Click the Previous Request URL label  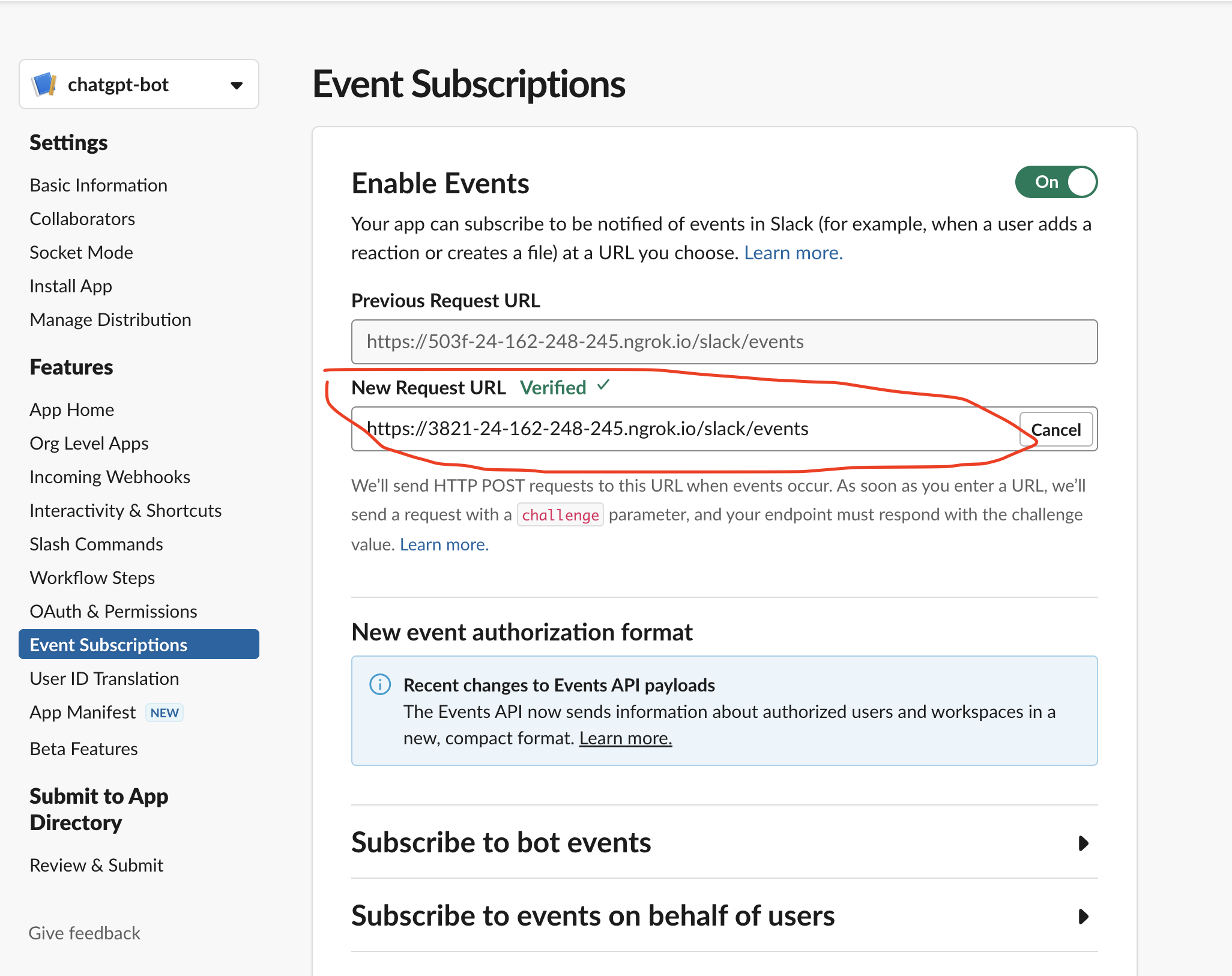(x=445, y=300)
